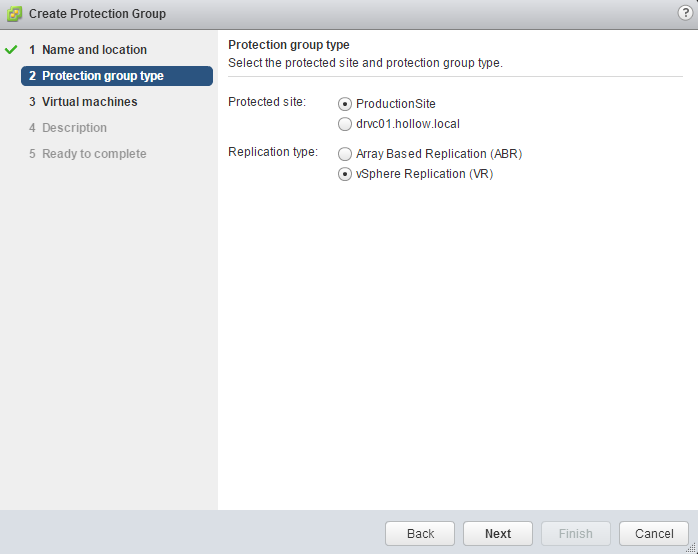698x554 pixels.
Task: Select Array Based Replication (ABR) option
Action: click(346, 154)
